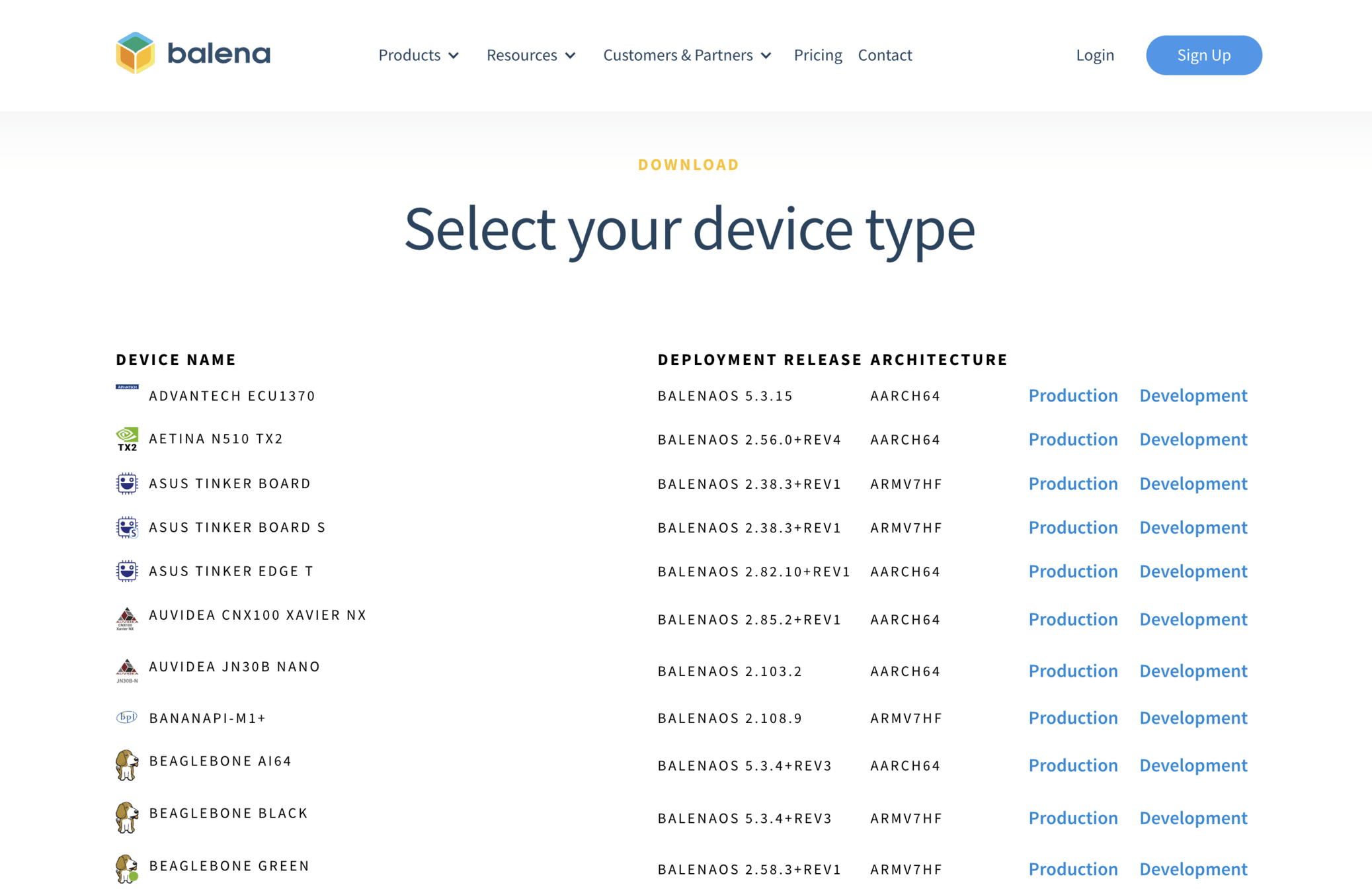Click the Aetina N510 TX2 Nvidia icon
The image size is (1372, 893).
click(127, 439)
